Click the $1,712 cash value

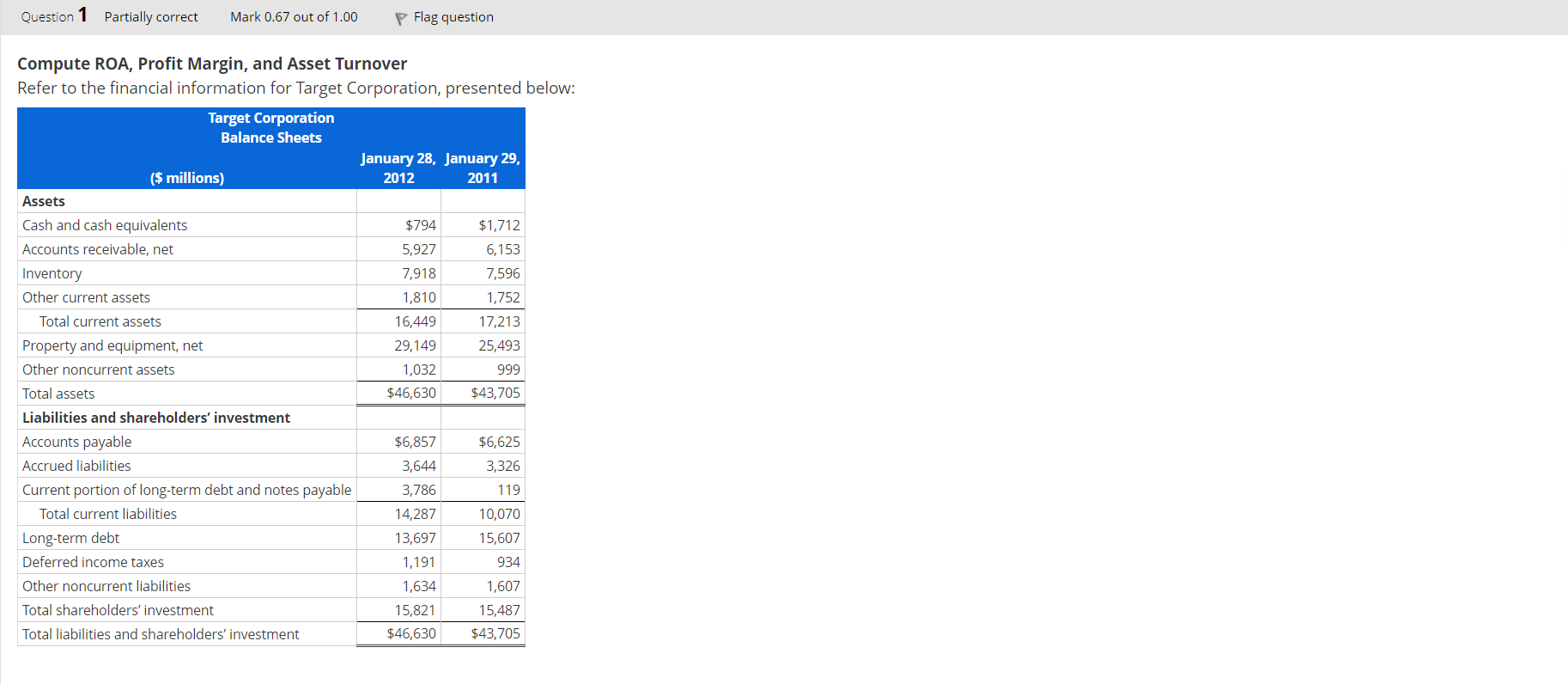tap(500, 225)
